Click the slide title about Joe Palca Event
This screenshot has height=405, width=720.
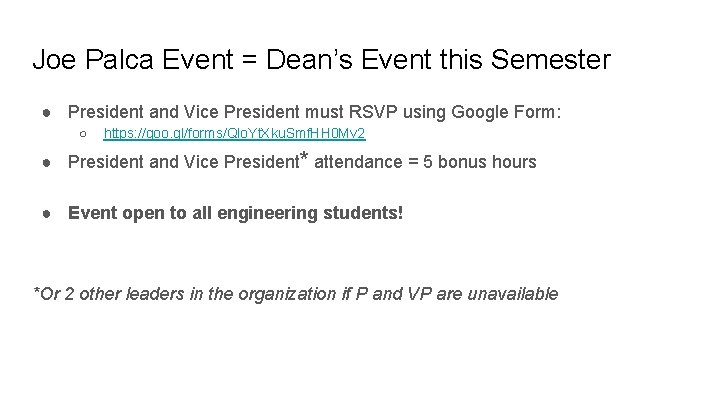pos(321,60)
